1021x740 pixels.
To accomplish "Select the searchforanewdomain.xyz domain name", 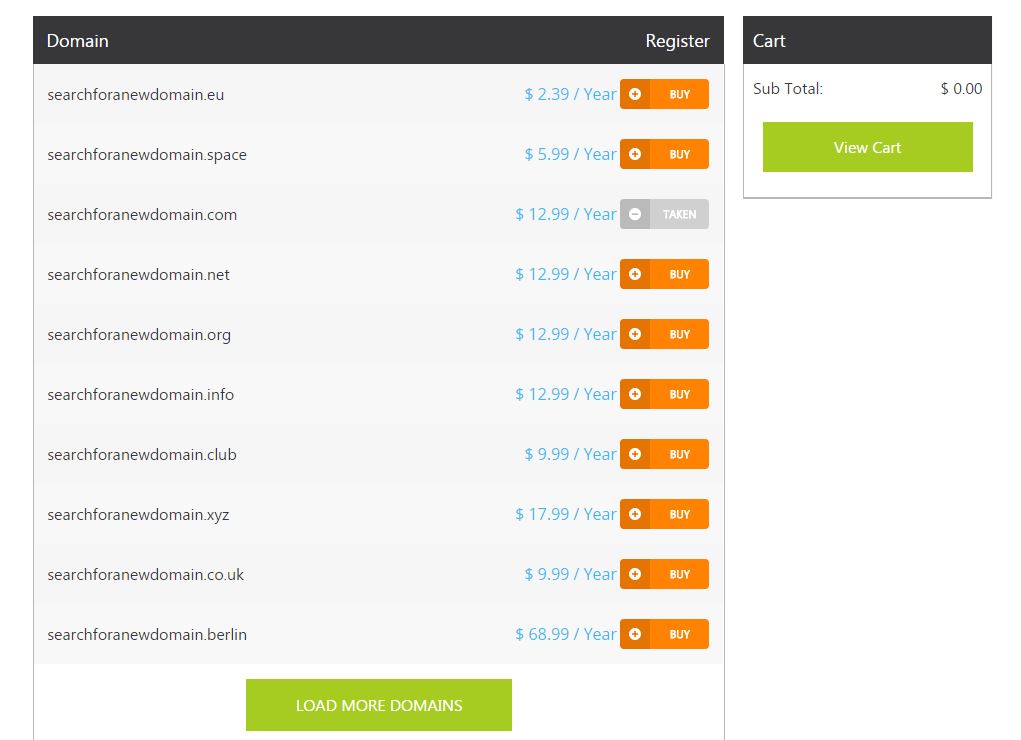I will 138,515.
